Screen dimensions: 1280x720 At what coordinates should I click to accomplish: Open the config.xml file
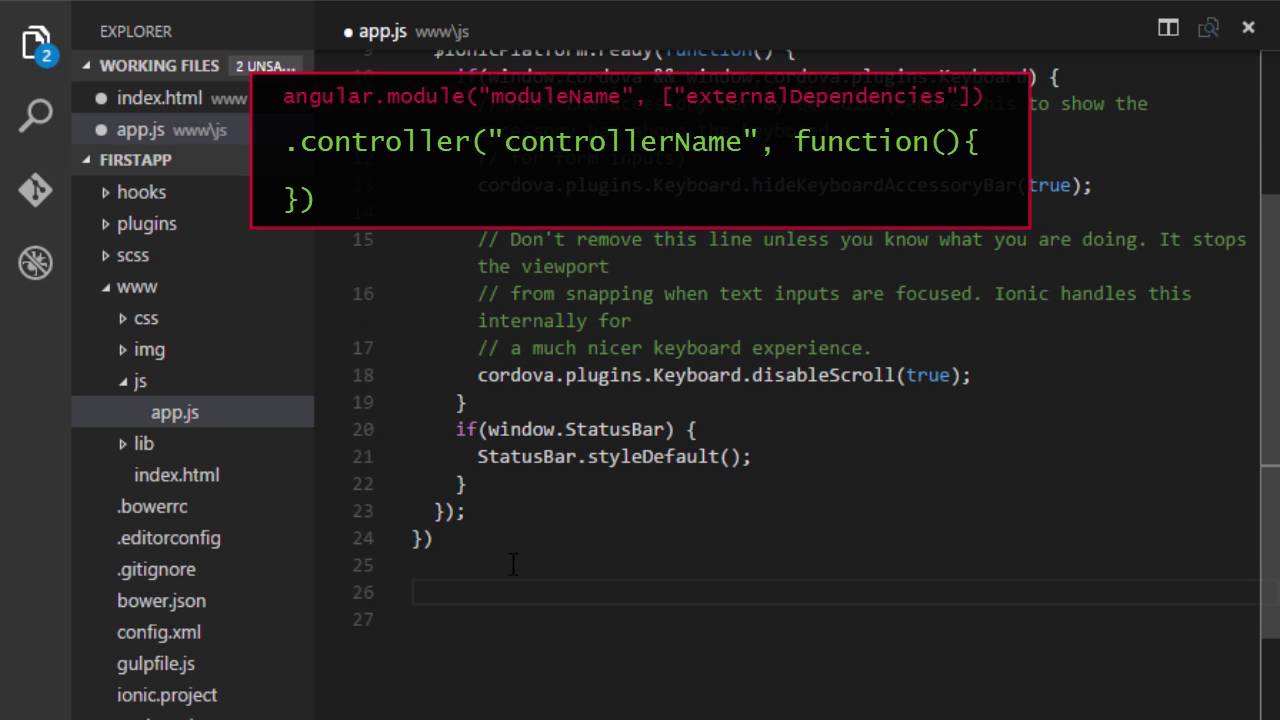(x=159, y=633)
